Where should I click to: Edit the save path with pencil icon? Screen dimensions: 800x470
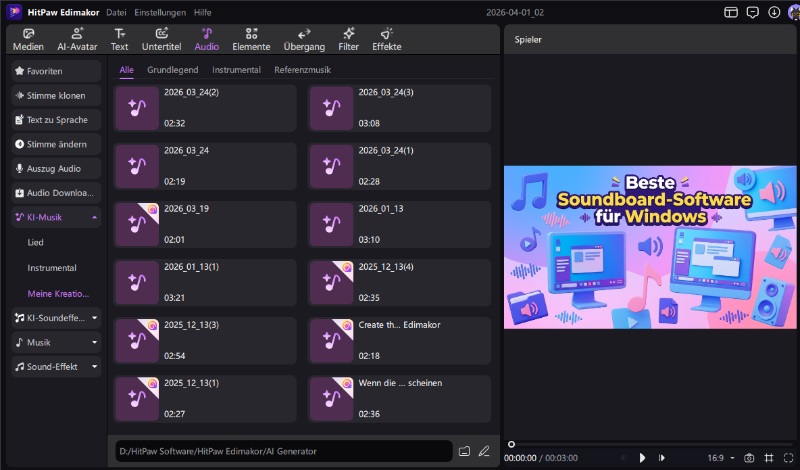point(484,451)
